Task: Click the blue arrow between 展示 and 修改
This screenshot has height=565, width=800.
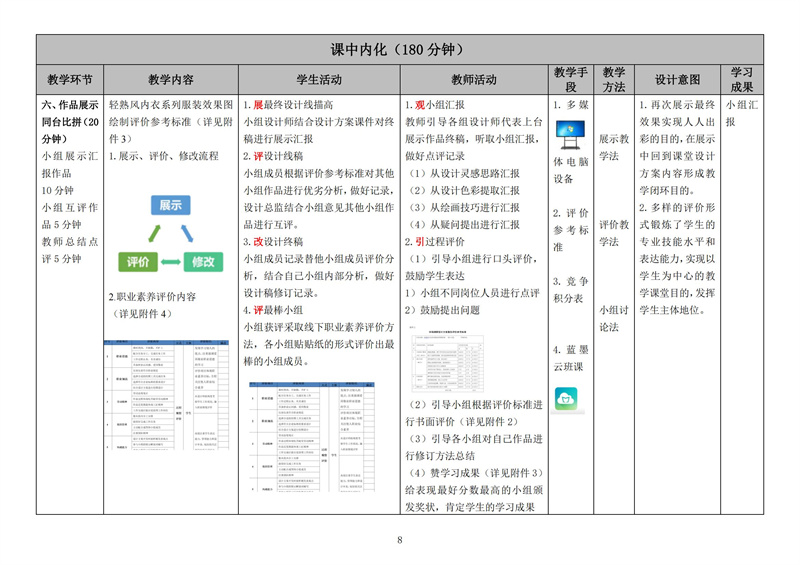Action: pos(187,234)
